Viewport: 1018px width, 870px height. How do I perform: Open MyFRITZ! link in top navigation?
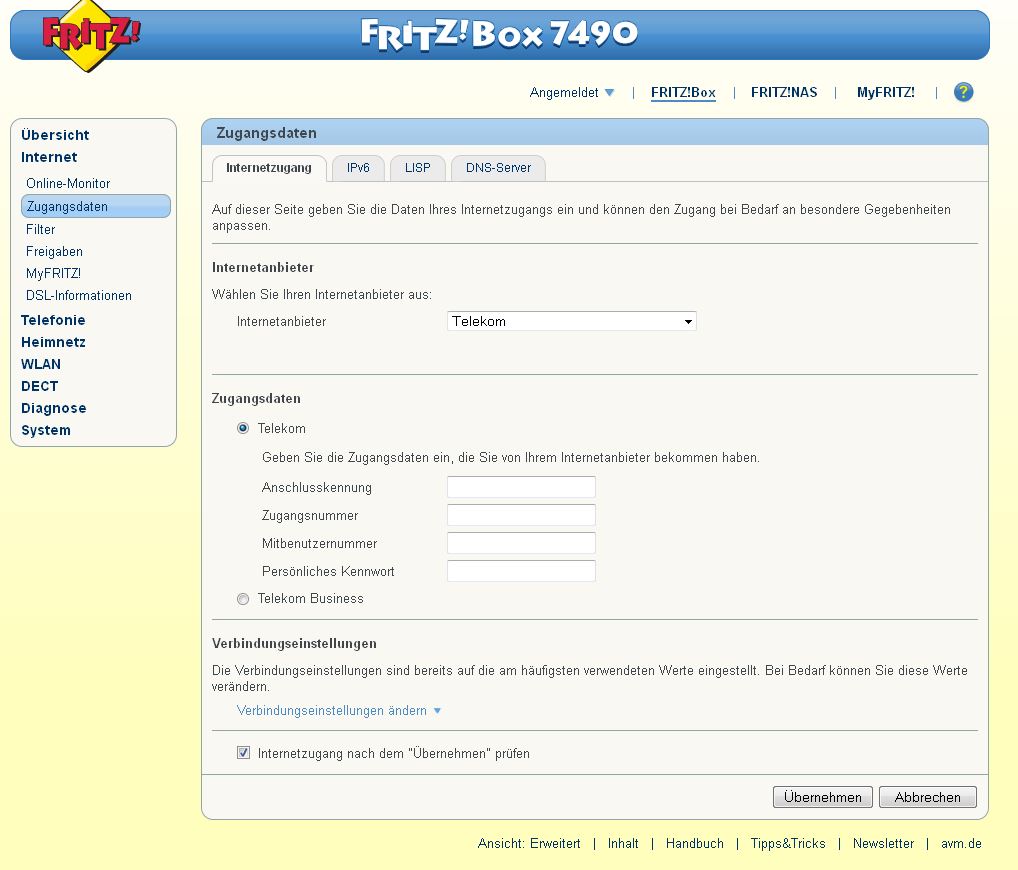point(886,93)
